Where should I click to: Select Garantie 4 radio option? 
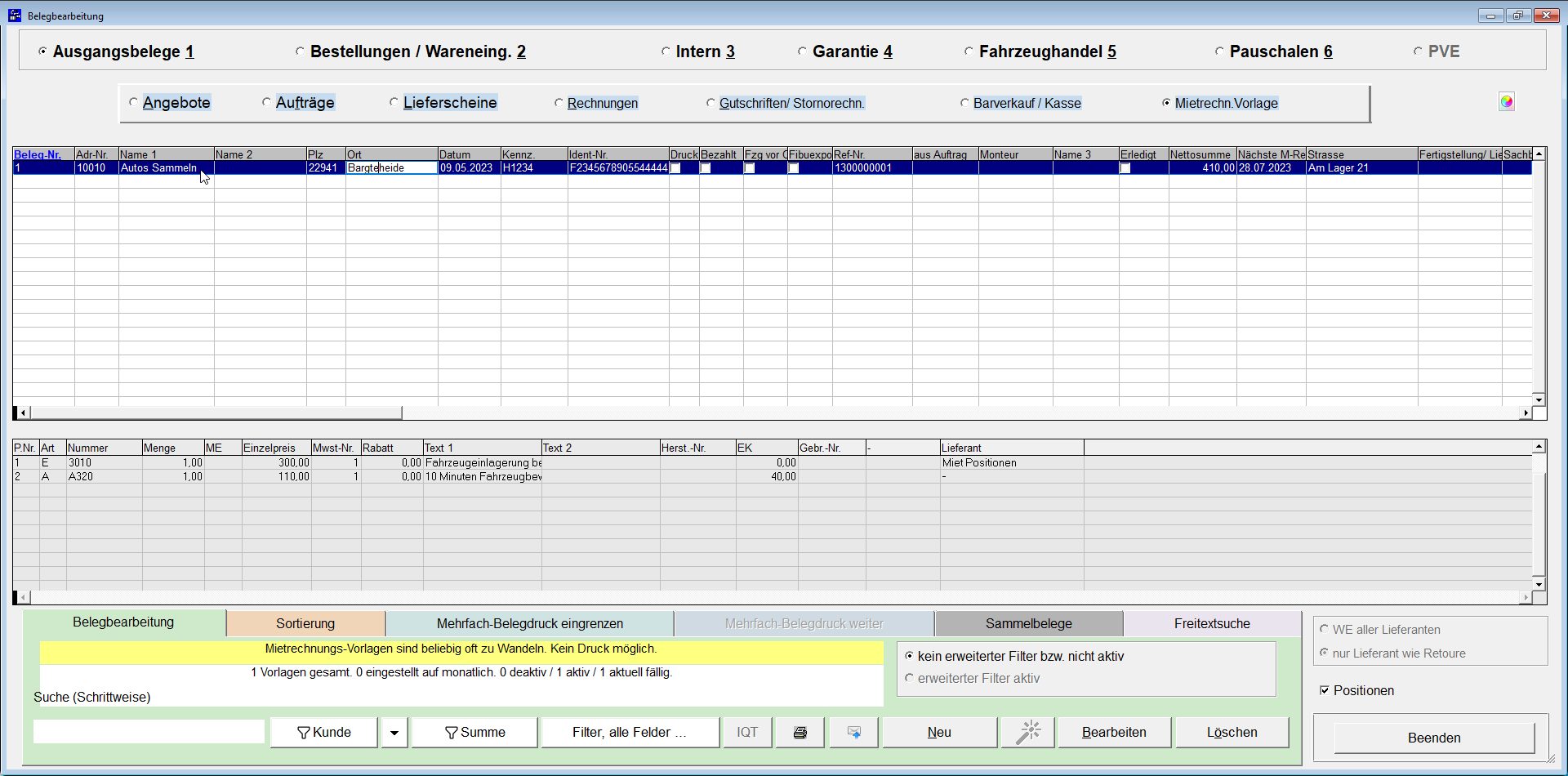(x=845, y=51)
